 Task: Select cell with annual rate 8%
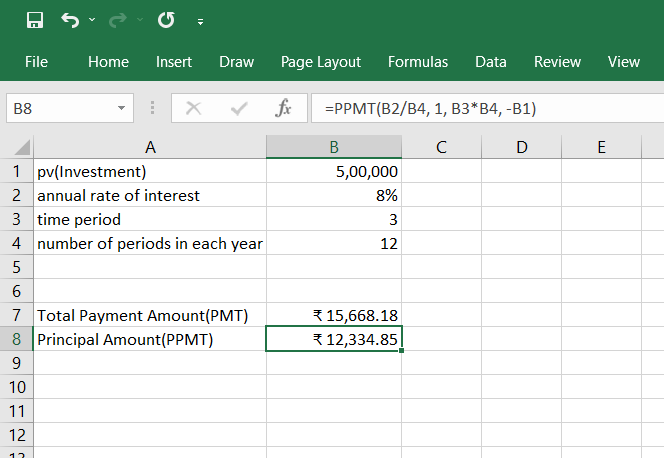(334, 195)
